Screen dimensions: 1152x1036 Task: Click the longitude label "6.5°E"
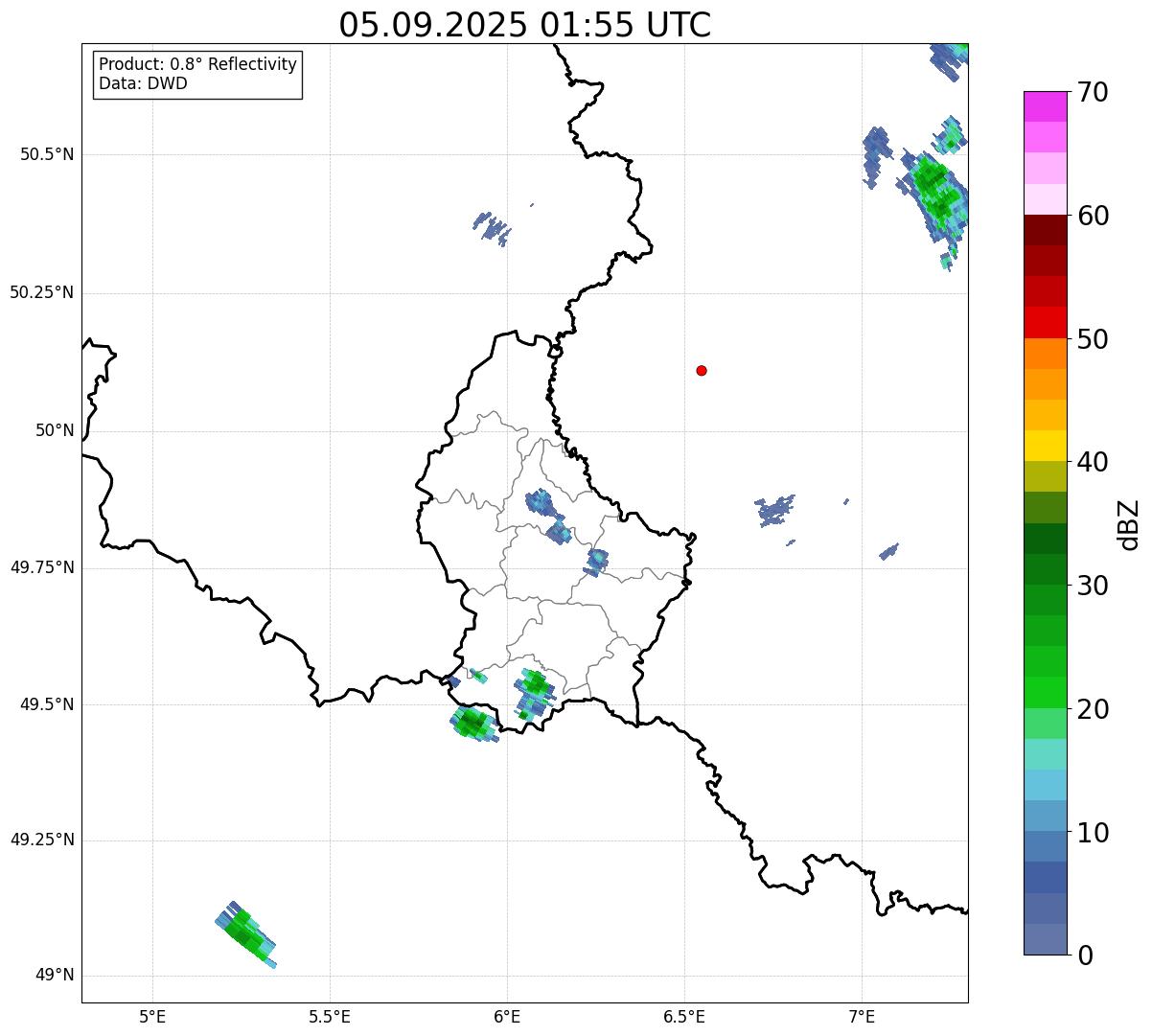click(x=684, y=1016)
